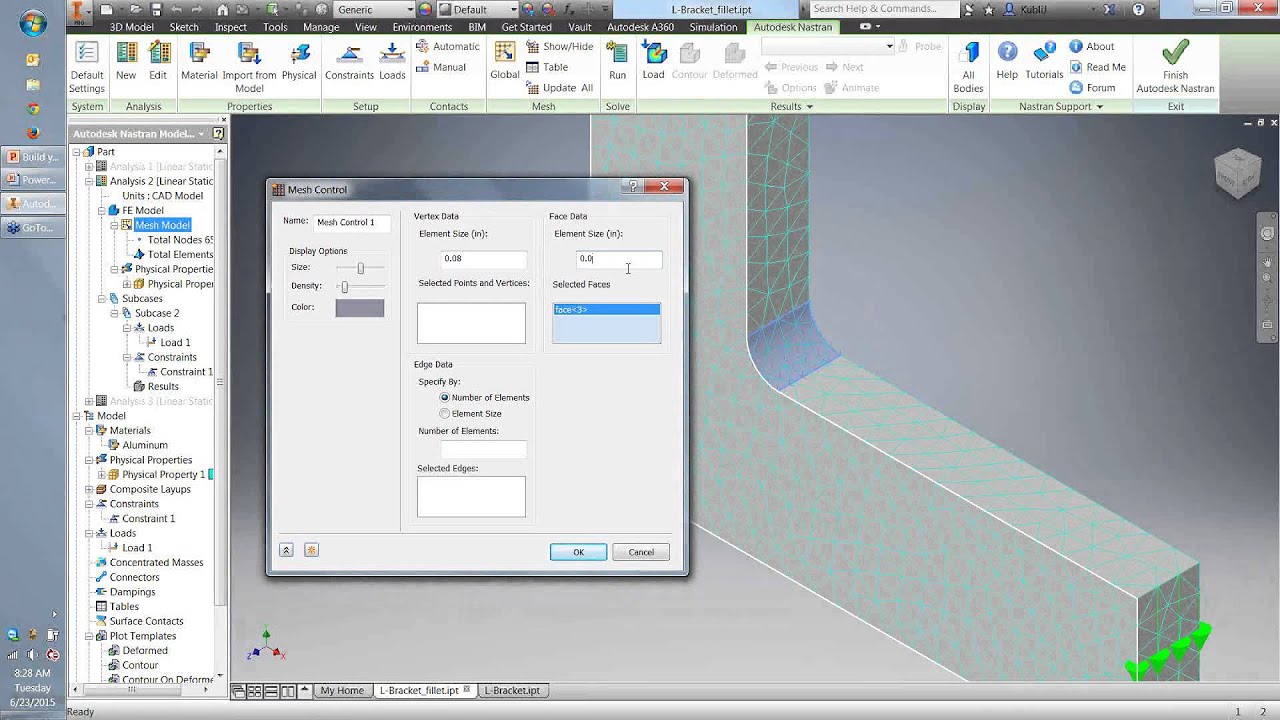Open the mesh control Color swatch
The image size is (1280, 720).
[x=360, y=308]
